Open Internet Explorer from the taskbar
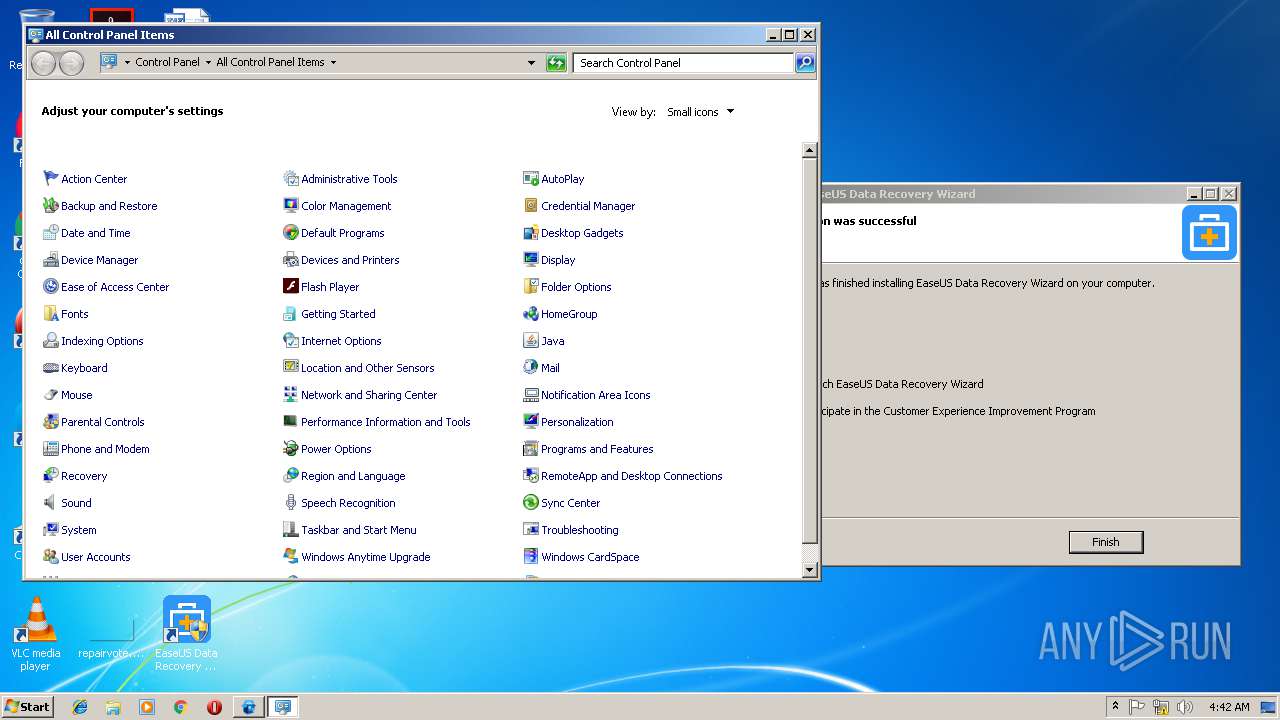Viewport: 1280px width, 720px height. coord(80,707)
